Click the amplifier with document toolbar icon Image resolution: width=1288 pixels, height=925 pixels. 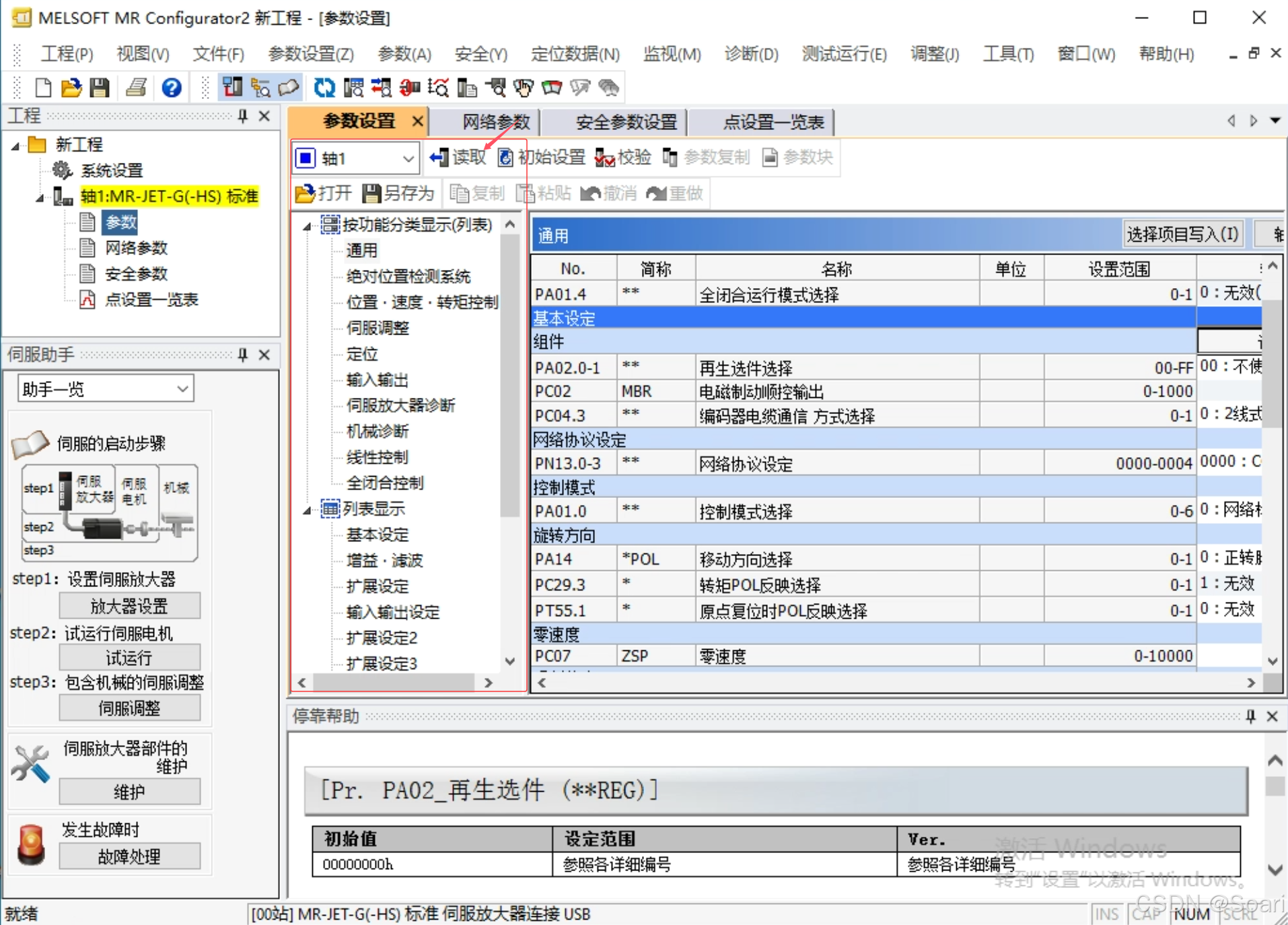466,88
